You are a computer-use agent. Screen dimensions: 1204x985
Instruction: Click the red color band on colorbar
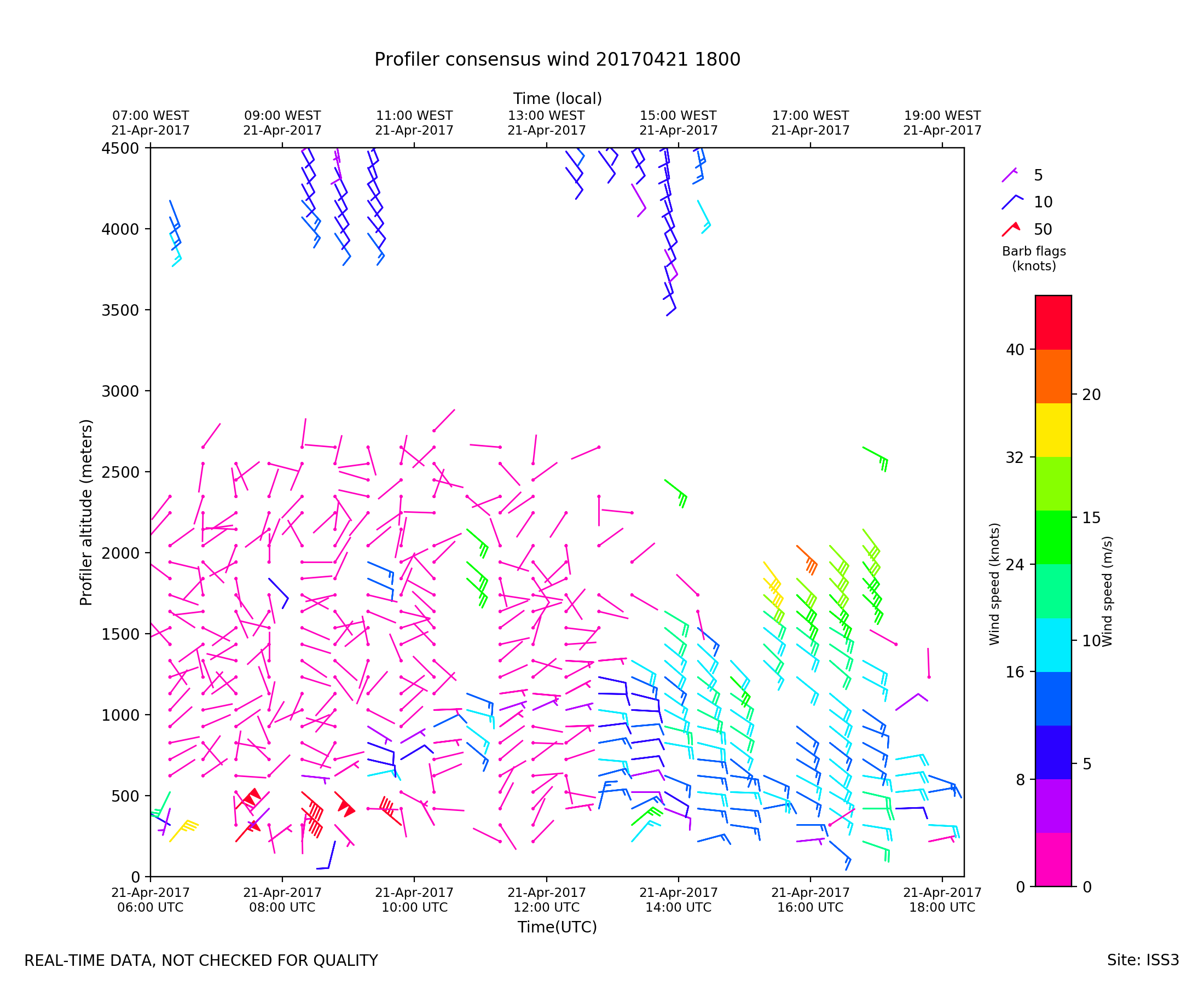[1053, 322]
